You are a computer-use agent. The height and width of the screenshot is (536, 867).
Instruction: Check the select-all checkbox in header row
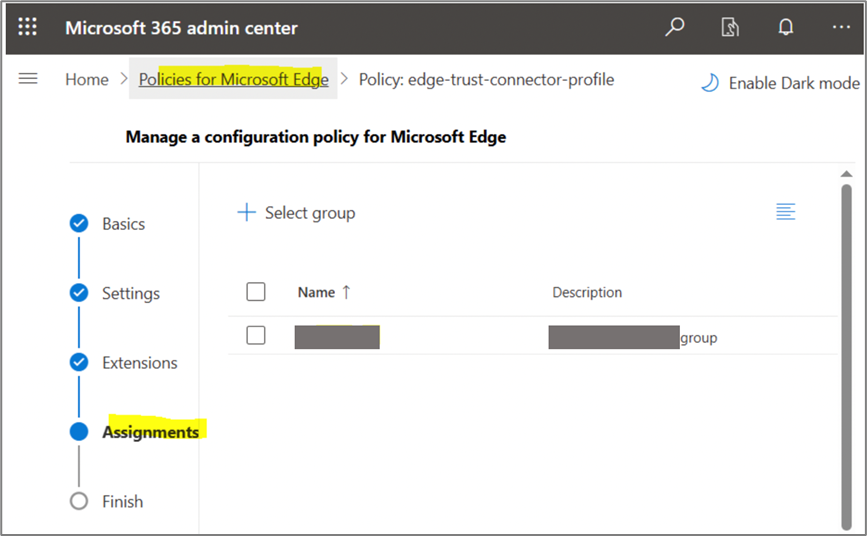[256, 292]
